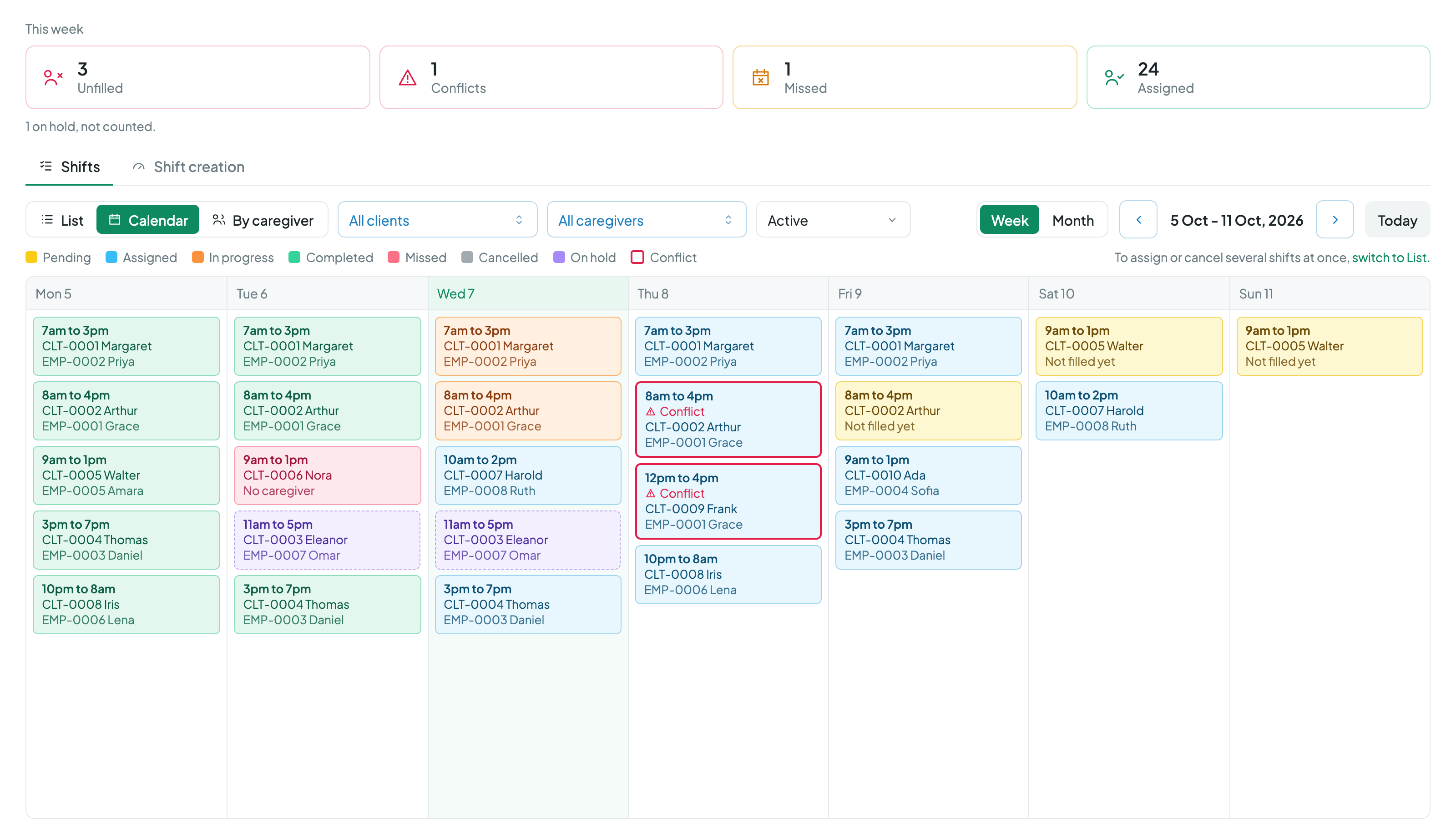Click the Pending yellow legend swatch
This screenshot has height=819, width=1456.
[x=32, y=258]
